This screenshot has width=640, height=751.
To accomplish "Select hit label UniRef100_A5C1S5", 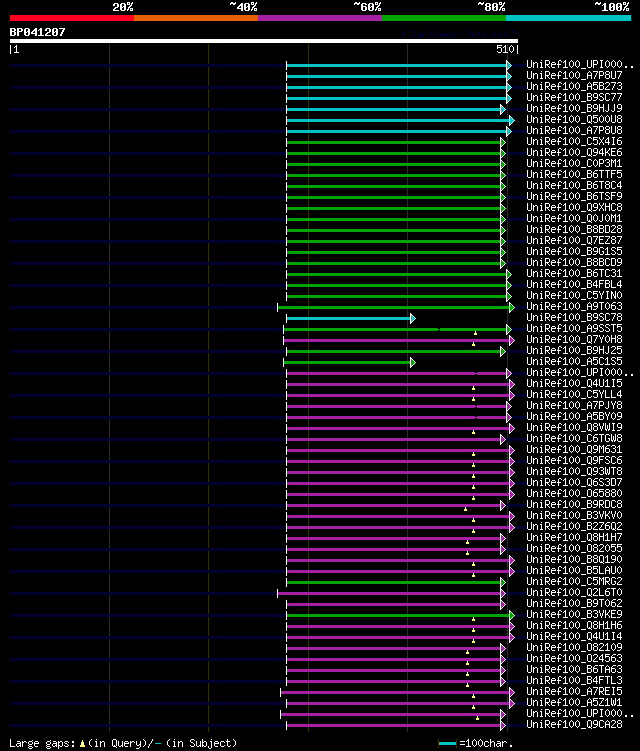I will point(574,362).
